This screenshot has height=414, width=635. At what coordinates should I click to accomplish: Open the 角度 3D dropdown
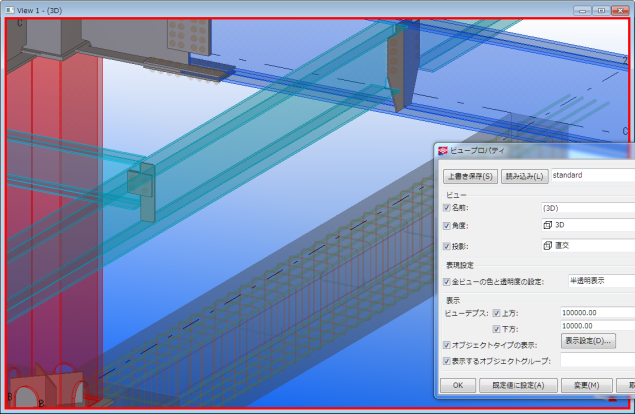click(x=590, y=226)
